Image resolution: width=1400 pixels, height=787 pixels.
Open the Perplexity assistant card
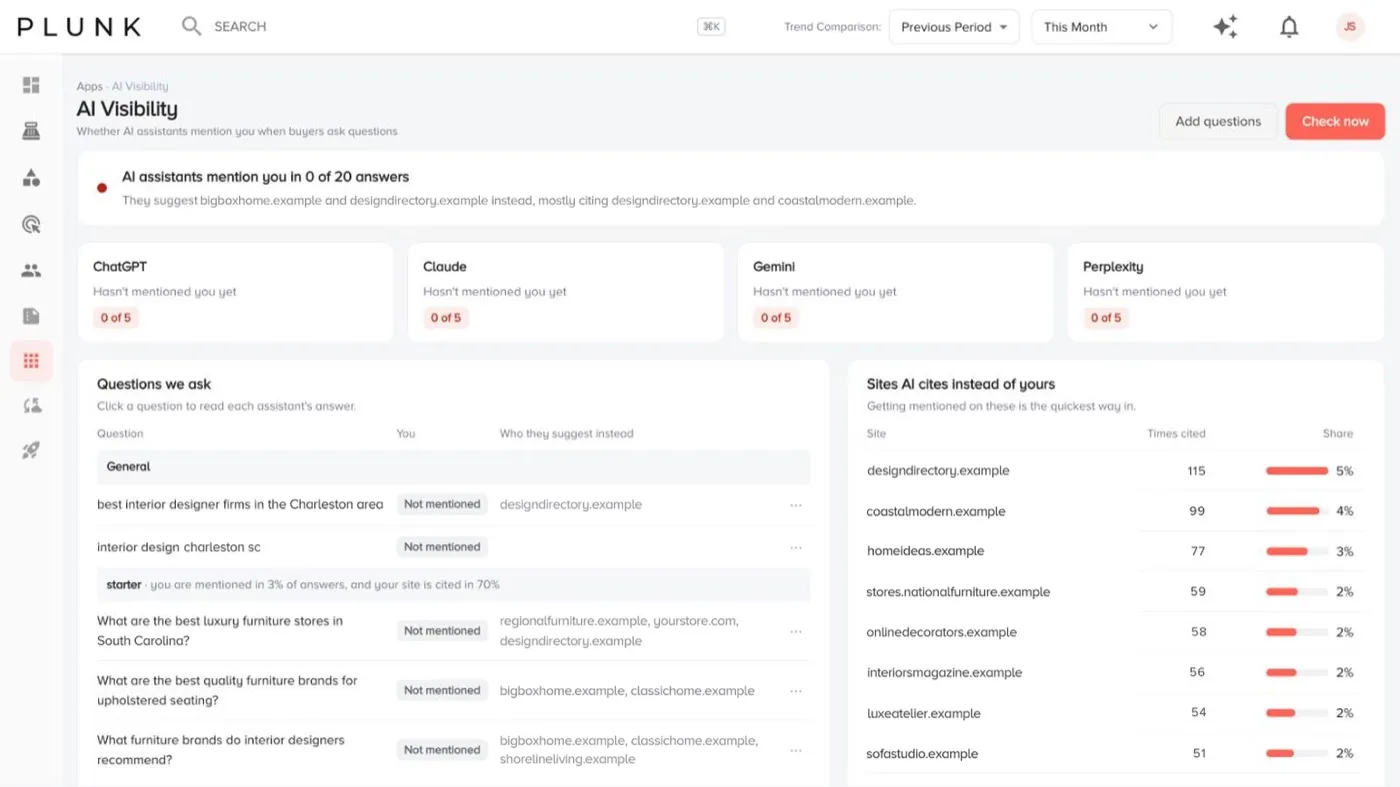click(x=1226, y=293)
